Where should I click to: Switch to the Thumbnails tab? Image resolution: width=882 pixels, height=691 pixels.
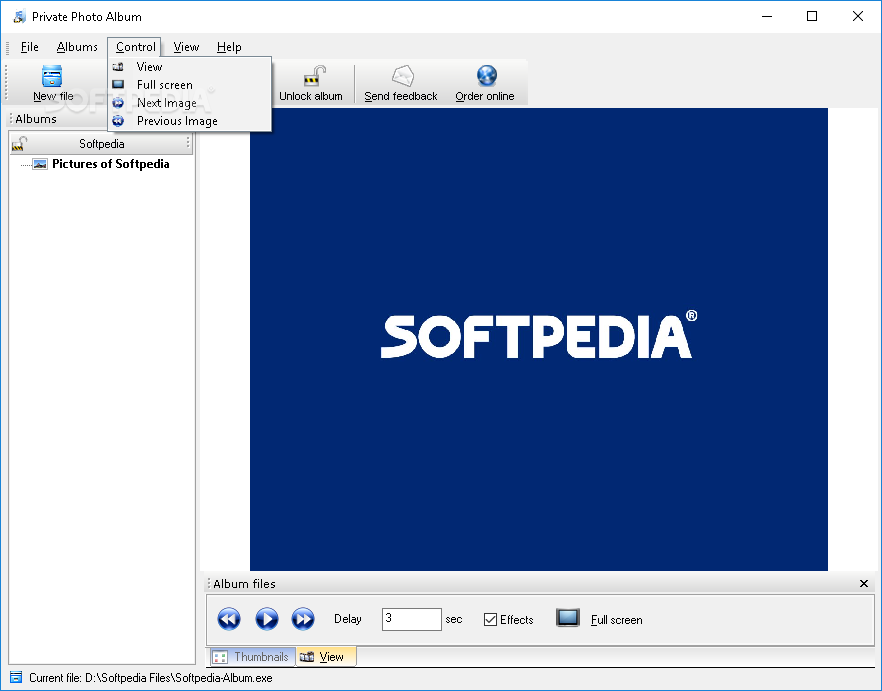[x=253, y=657]
